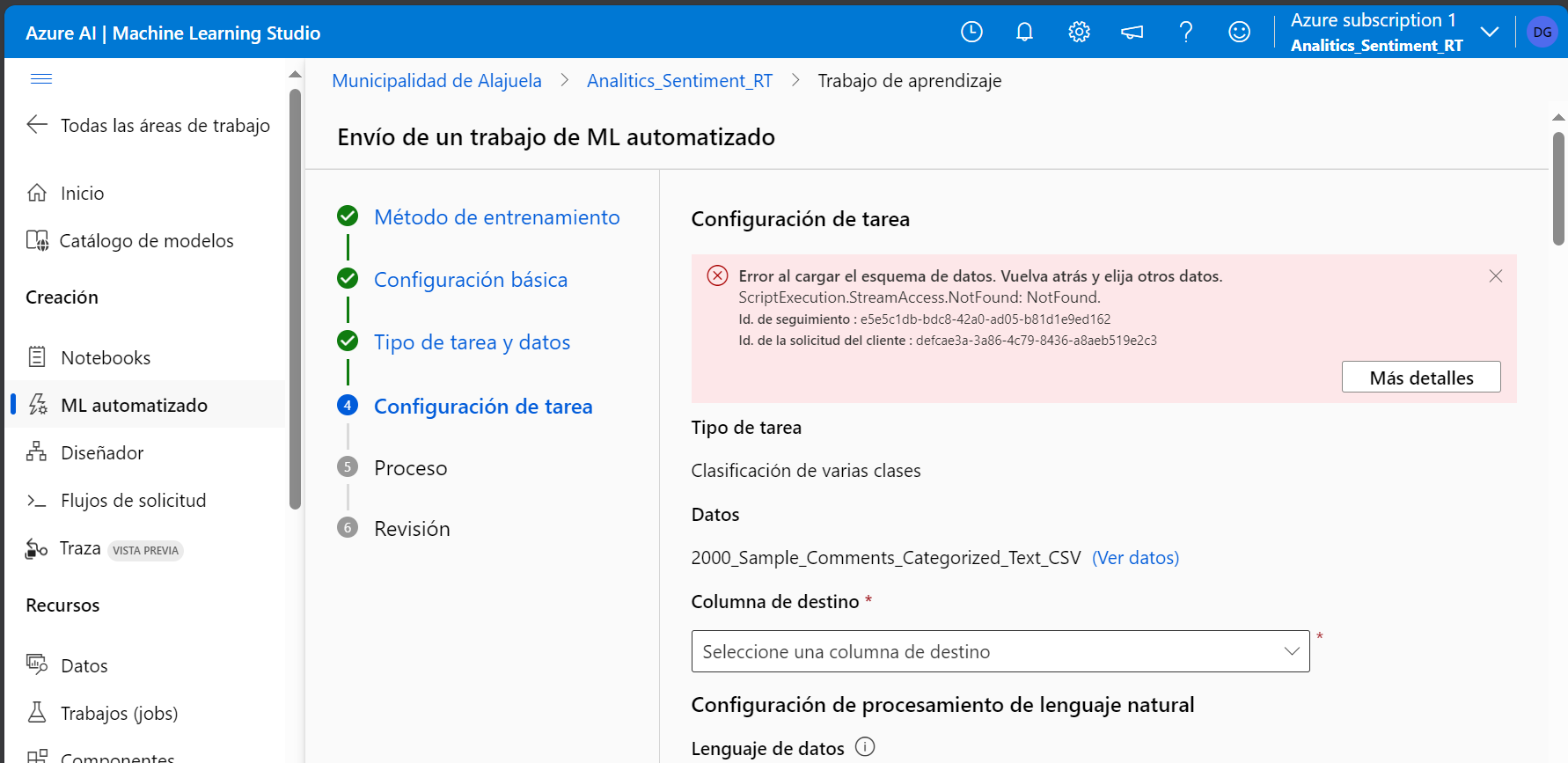Click the Trabajos (jobs) flask icon
The image size is (1568, 763).
(x=37, y=712)
